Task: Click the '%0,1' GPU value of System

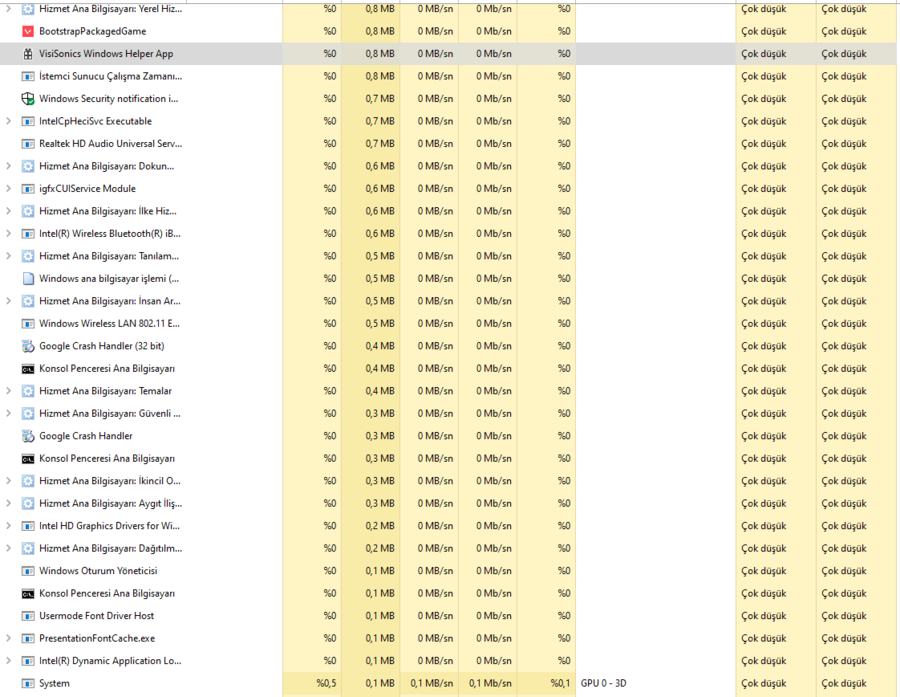Action: 561,683
